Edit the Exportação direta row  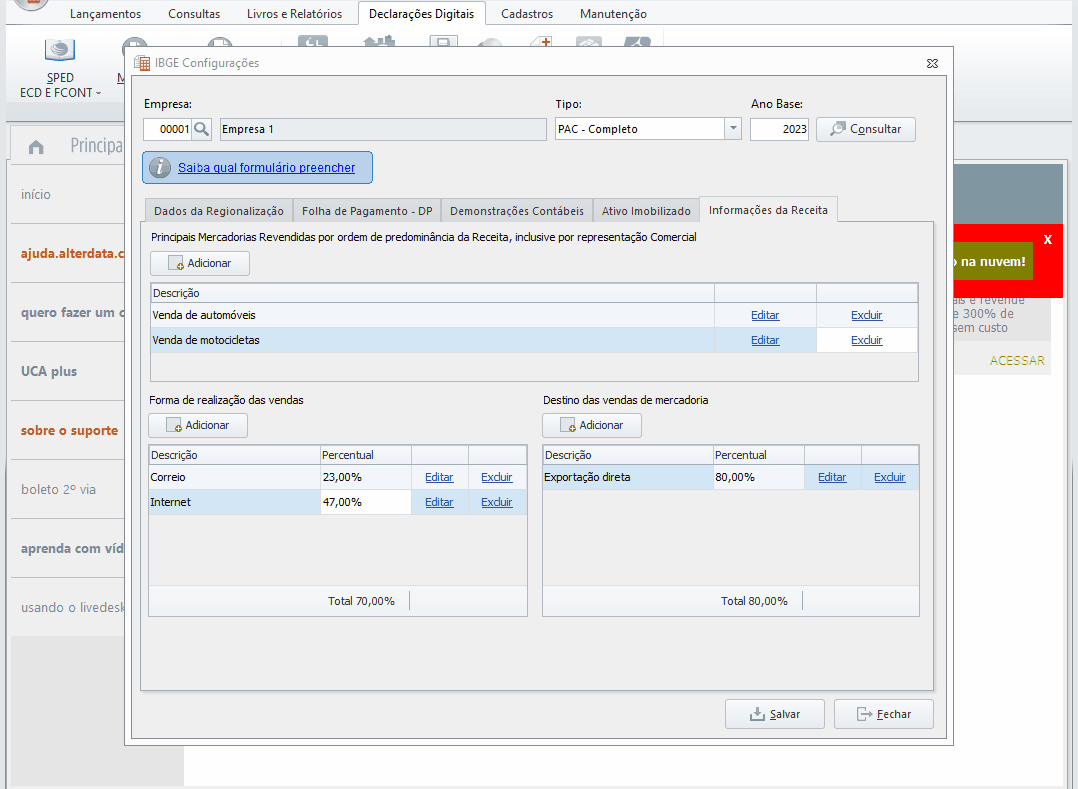tap(832, 477)
